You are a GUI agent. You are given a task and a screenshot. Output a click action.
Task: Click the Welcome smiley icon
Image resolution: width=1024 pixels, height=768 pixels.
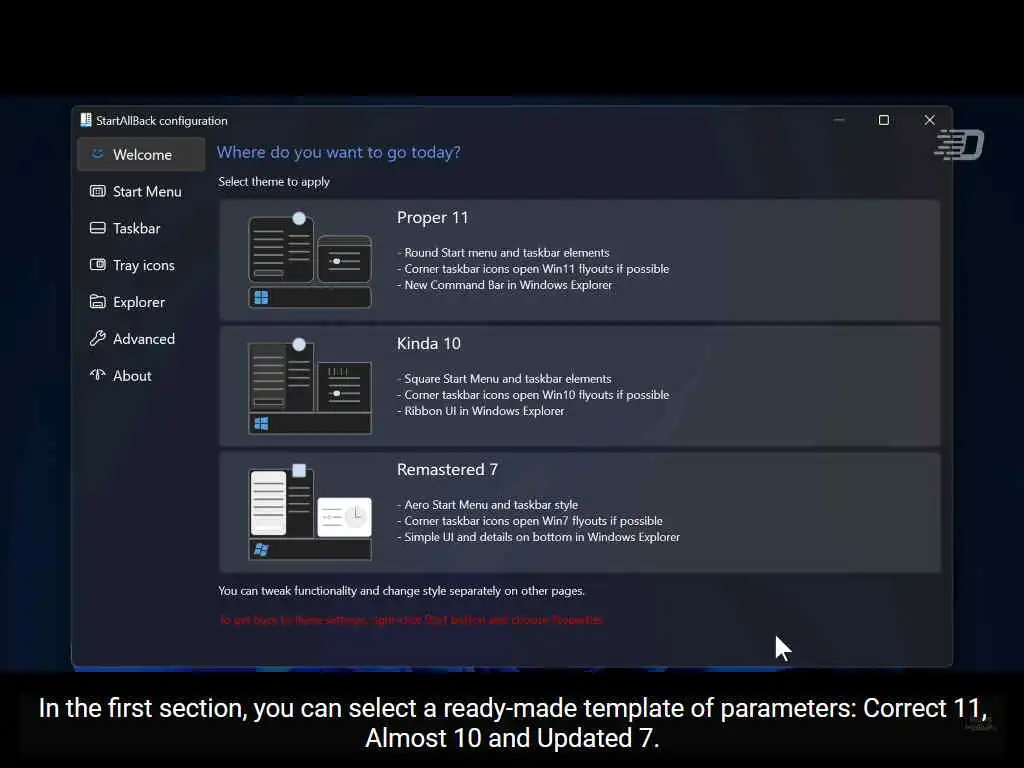[x=97, y=154]
